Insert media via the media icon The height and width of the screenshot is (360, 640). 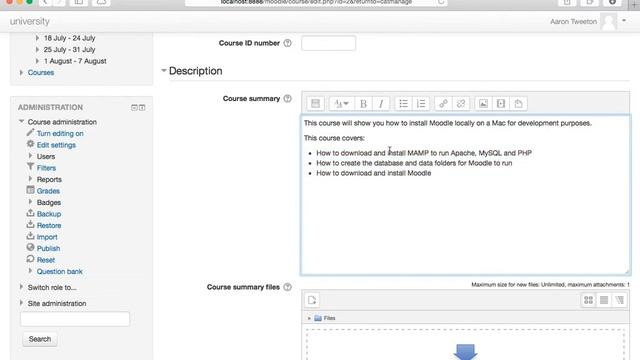pos(501,104)
